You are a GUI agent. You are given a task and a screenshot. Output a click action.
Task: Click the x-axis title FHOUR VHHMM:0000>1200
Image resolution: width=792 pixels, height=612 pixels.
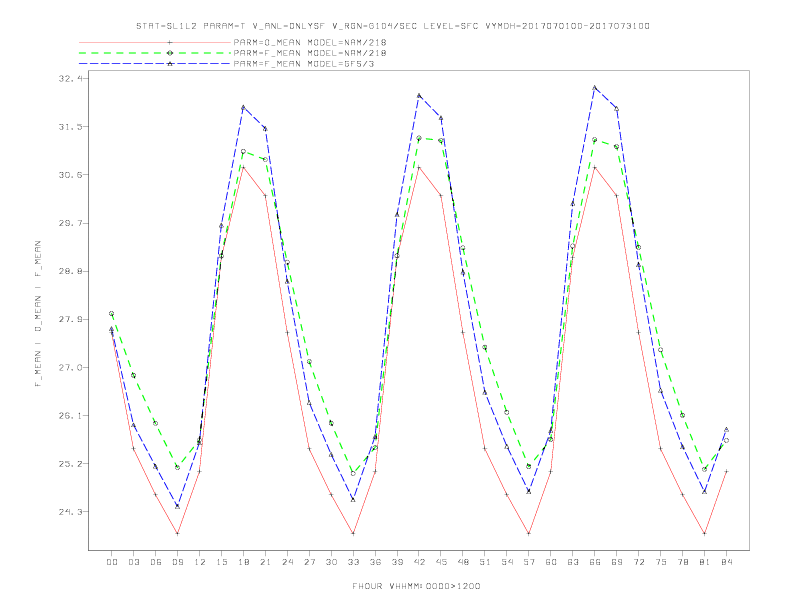[x=416, y=586]
